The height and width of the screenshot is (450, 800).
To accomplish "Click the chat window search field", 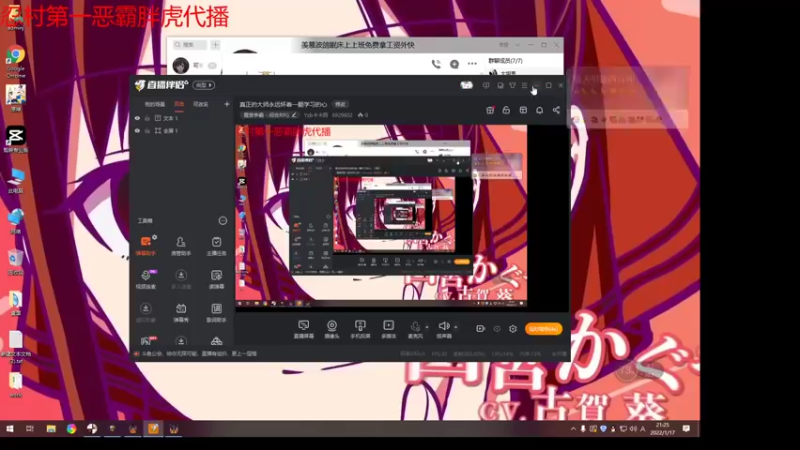I will click(x=190, y=45).
